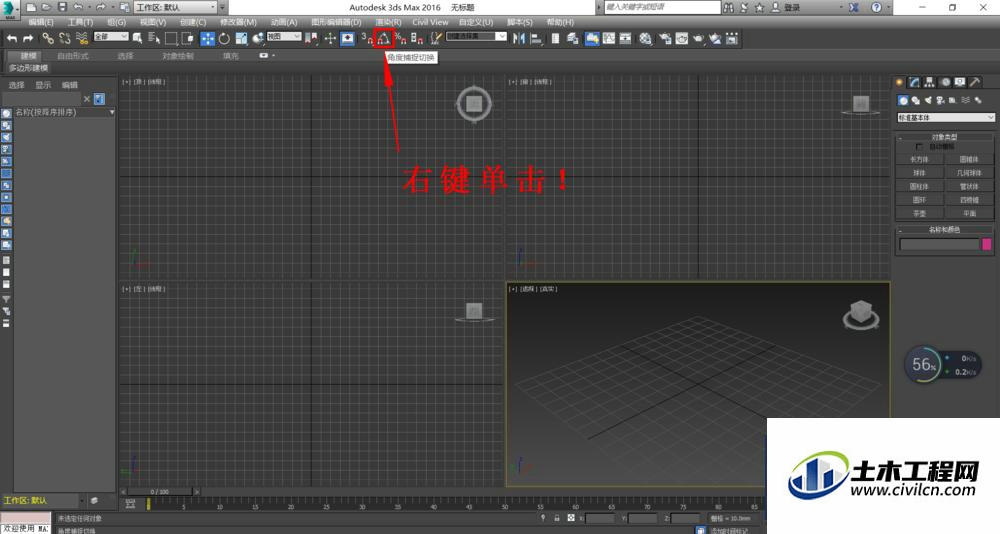The width and height of the screenshot is (1000, 534).
Task: Open the 标准基本体 primitives dropdown
Action: point(946,117)
